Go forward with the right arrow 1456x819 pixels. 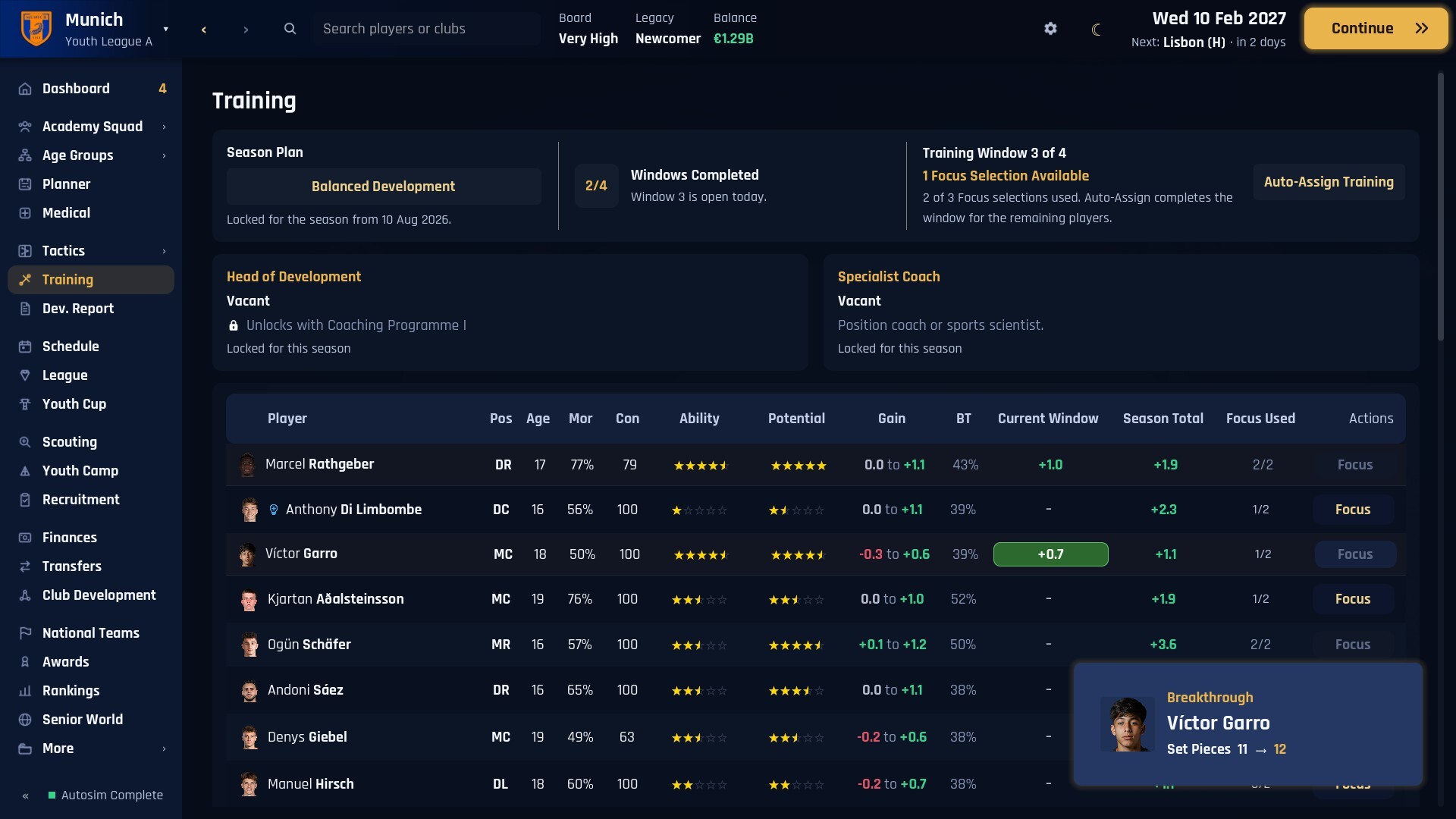click(246, 30)
